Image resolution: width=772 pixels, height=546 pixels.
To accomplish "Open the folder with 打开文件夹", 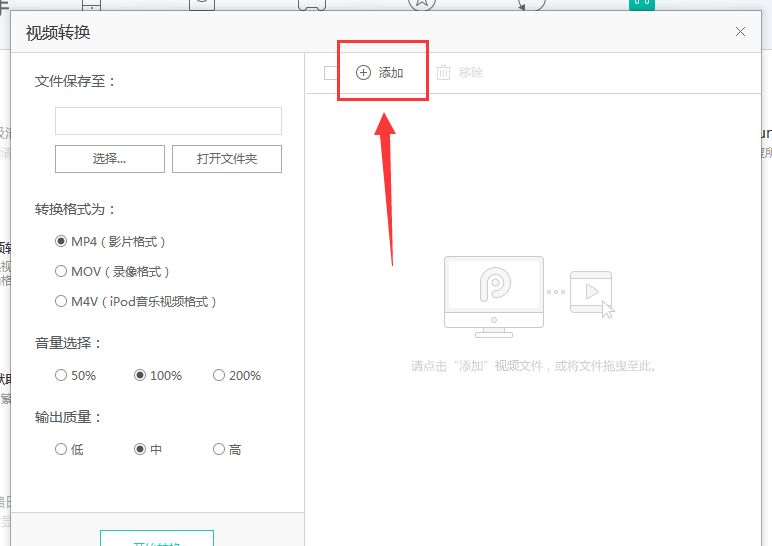I will tap(227, 159).
